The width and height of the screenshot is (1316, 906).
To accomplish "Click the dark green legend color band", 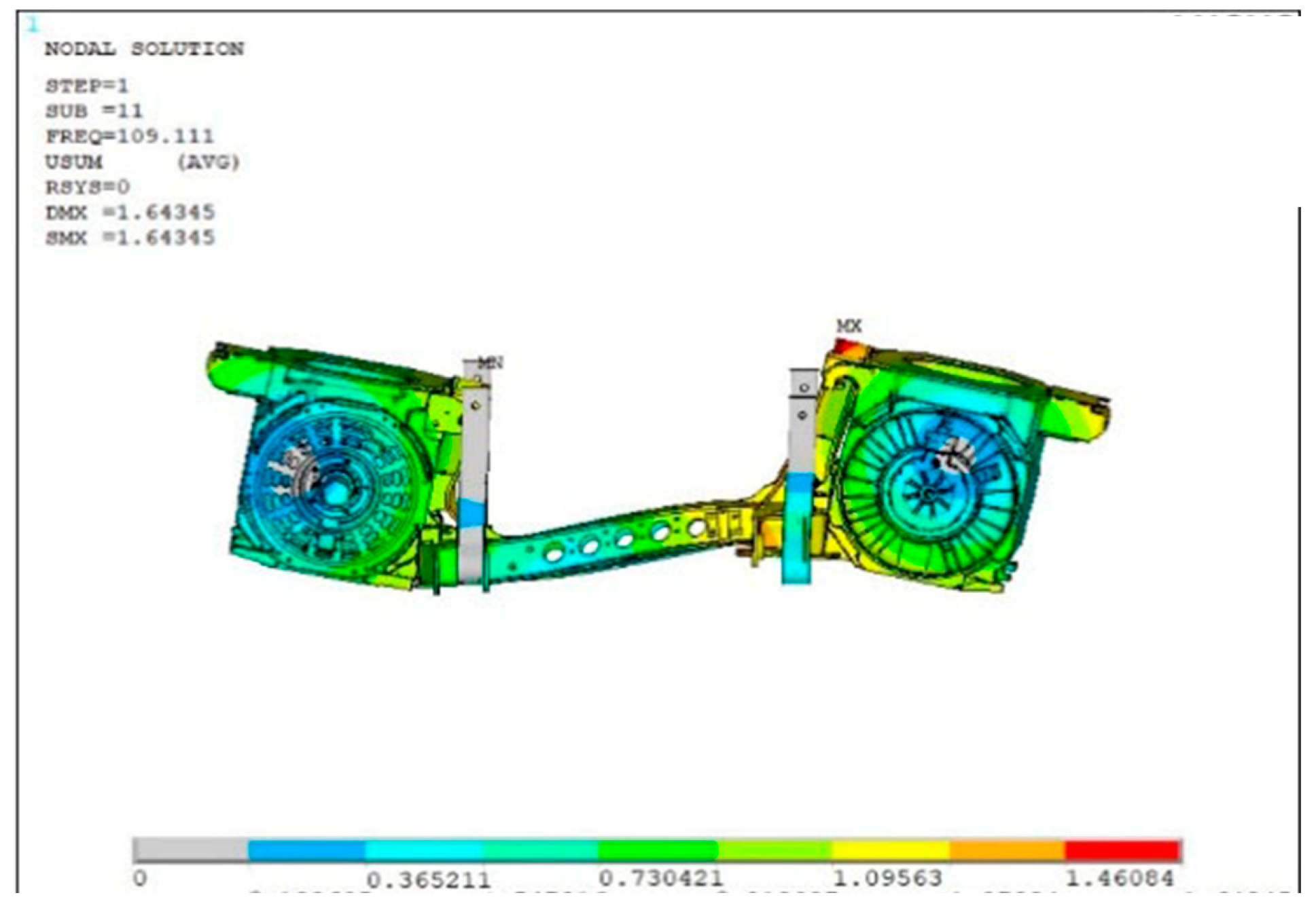I will click(657, 850).
